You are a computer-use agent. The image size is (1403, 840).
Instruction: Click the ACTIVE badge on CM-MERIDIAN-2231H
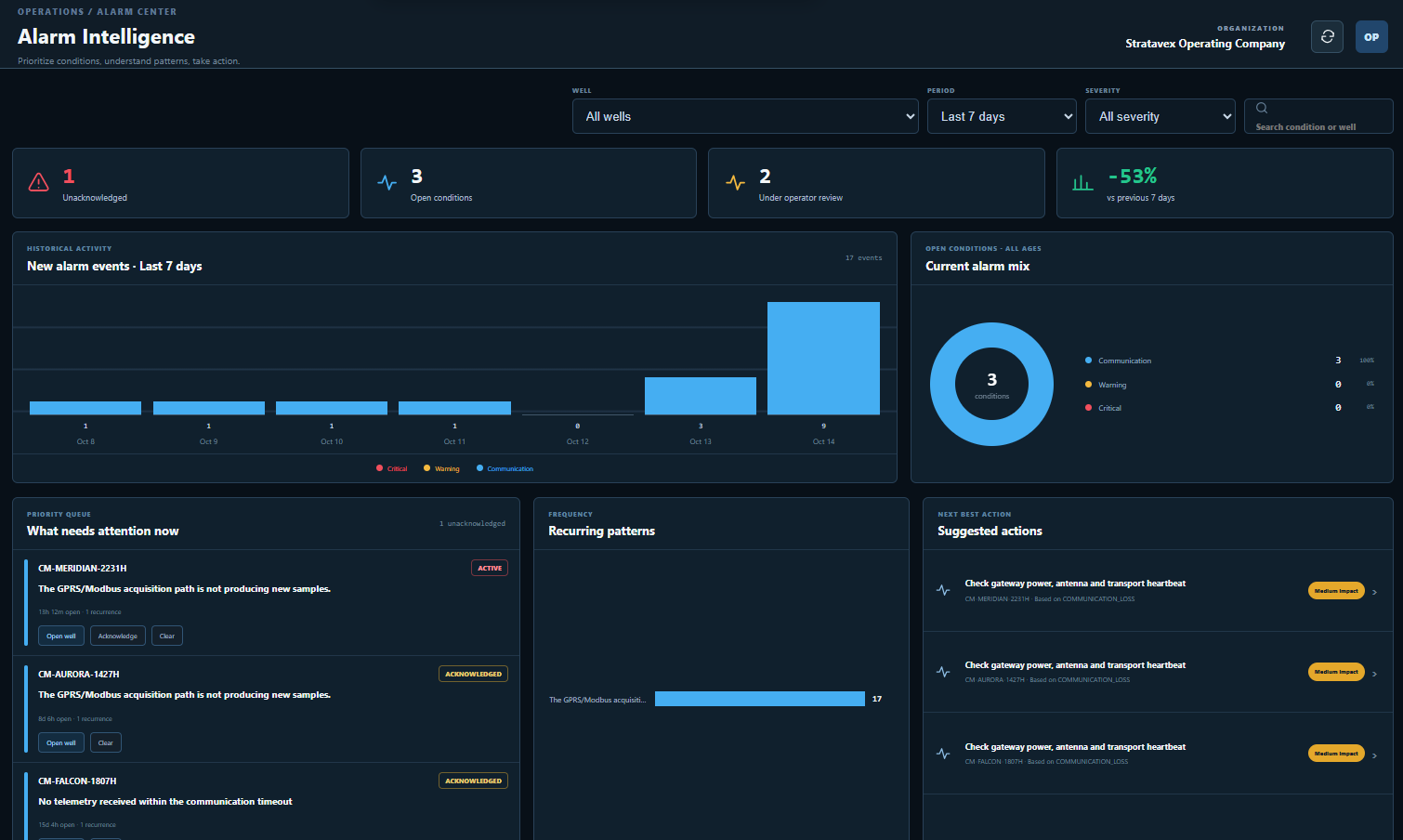tap(490, 568)
